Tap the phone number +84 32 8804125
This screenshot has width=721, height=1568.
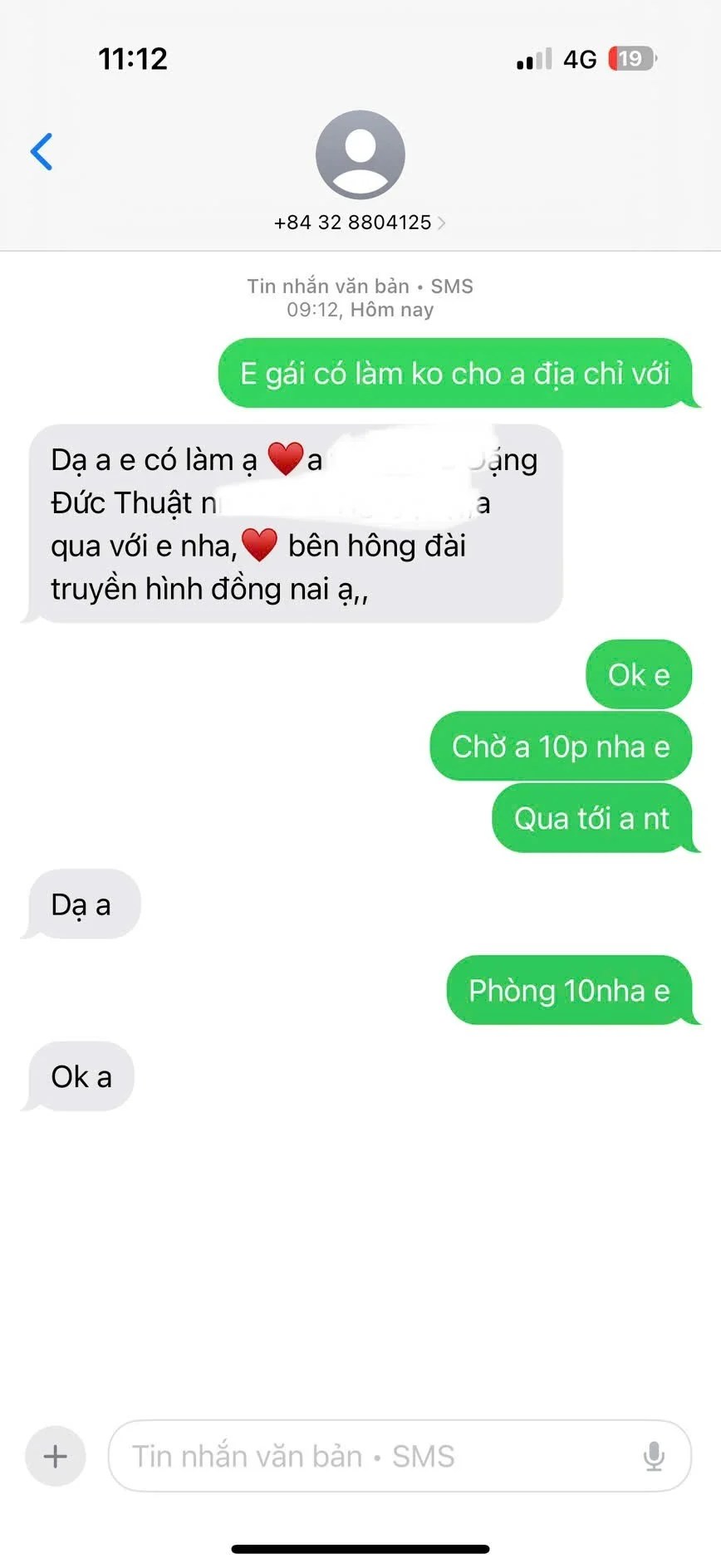(x=353, y=223)
